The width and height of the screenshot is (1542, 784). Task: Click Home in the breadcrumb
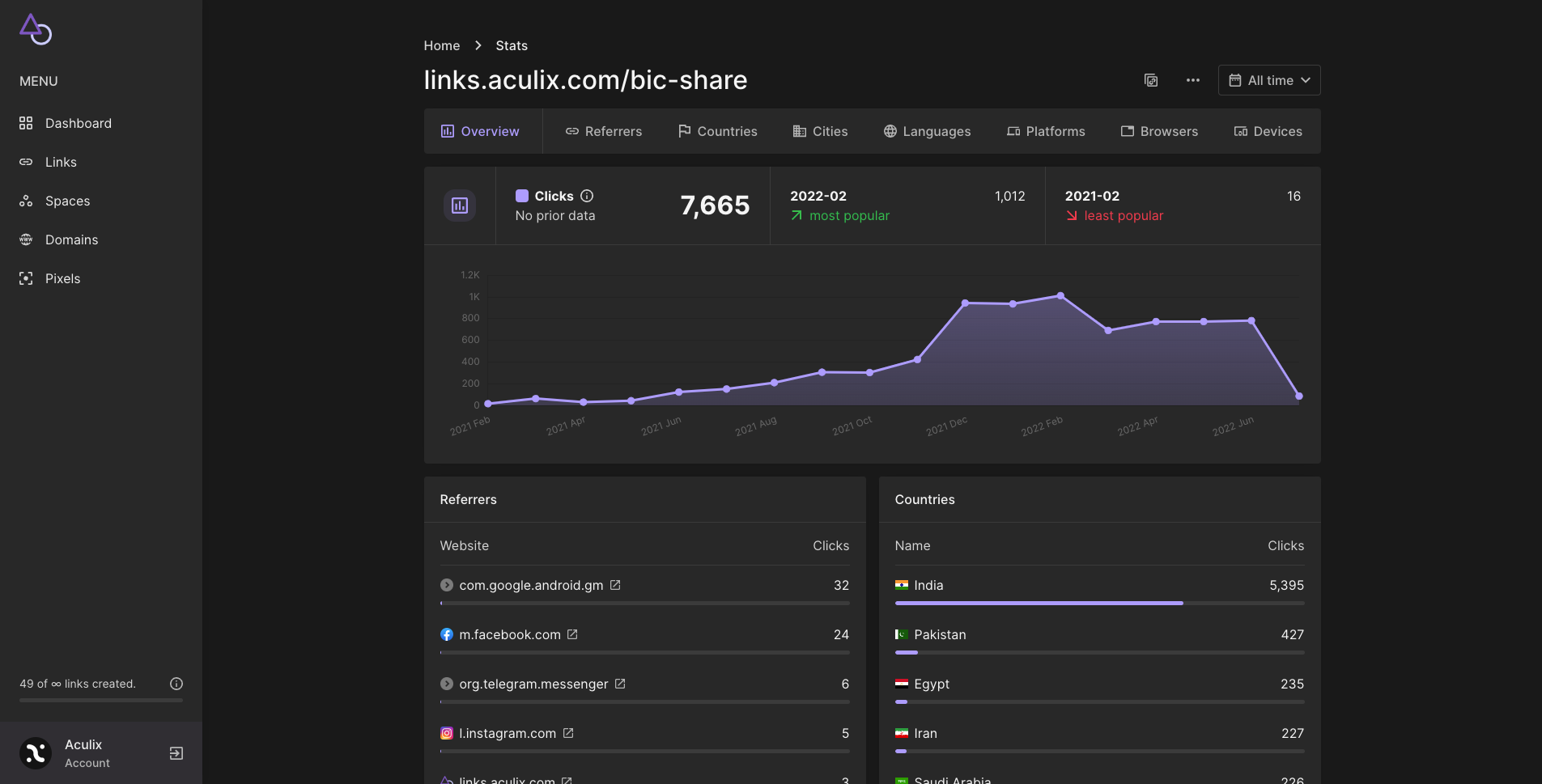(x=442, y=45)
